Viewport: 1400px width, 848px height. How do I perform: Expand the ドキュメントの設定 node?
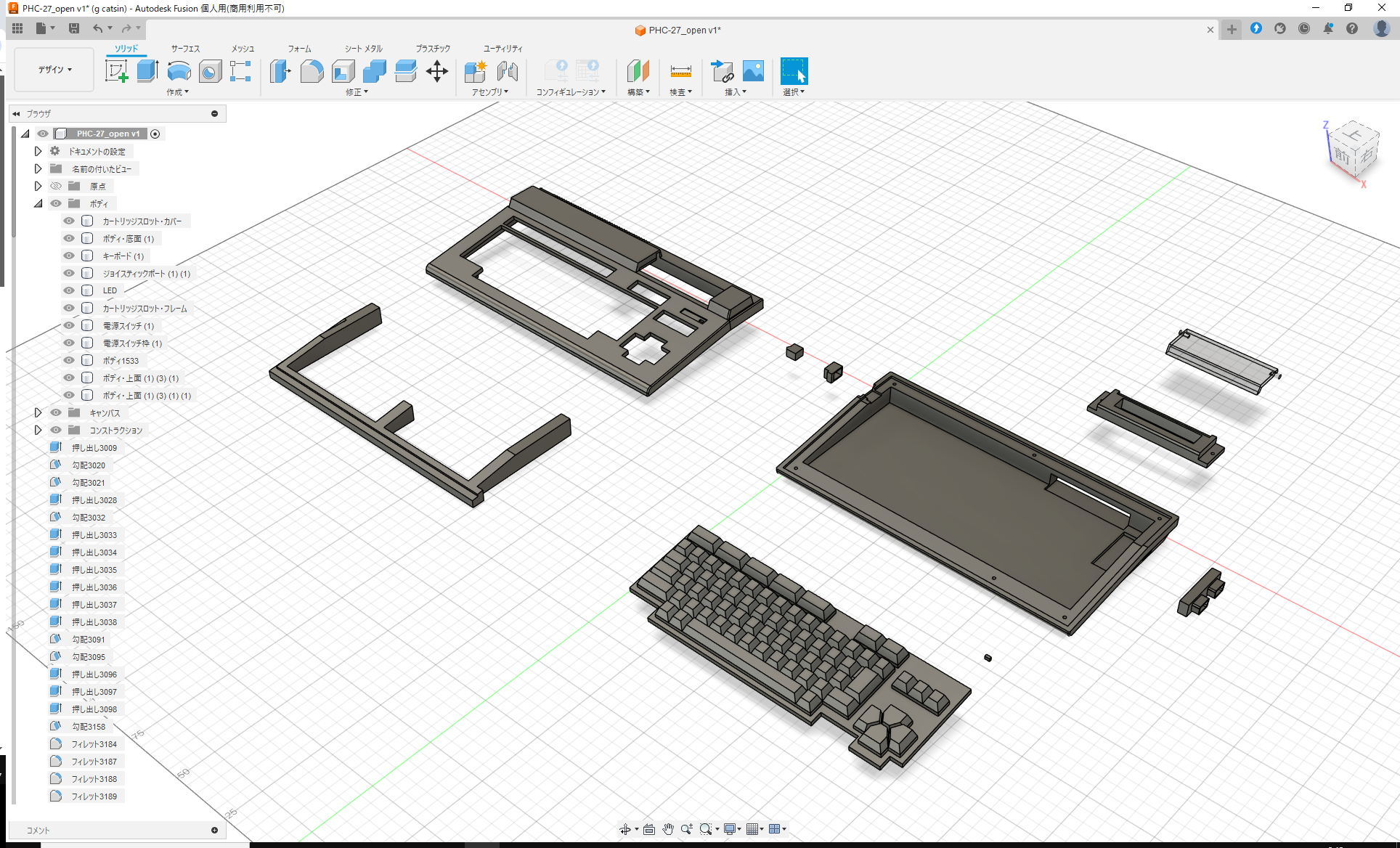tap(38, 150)
